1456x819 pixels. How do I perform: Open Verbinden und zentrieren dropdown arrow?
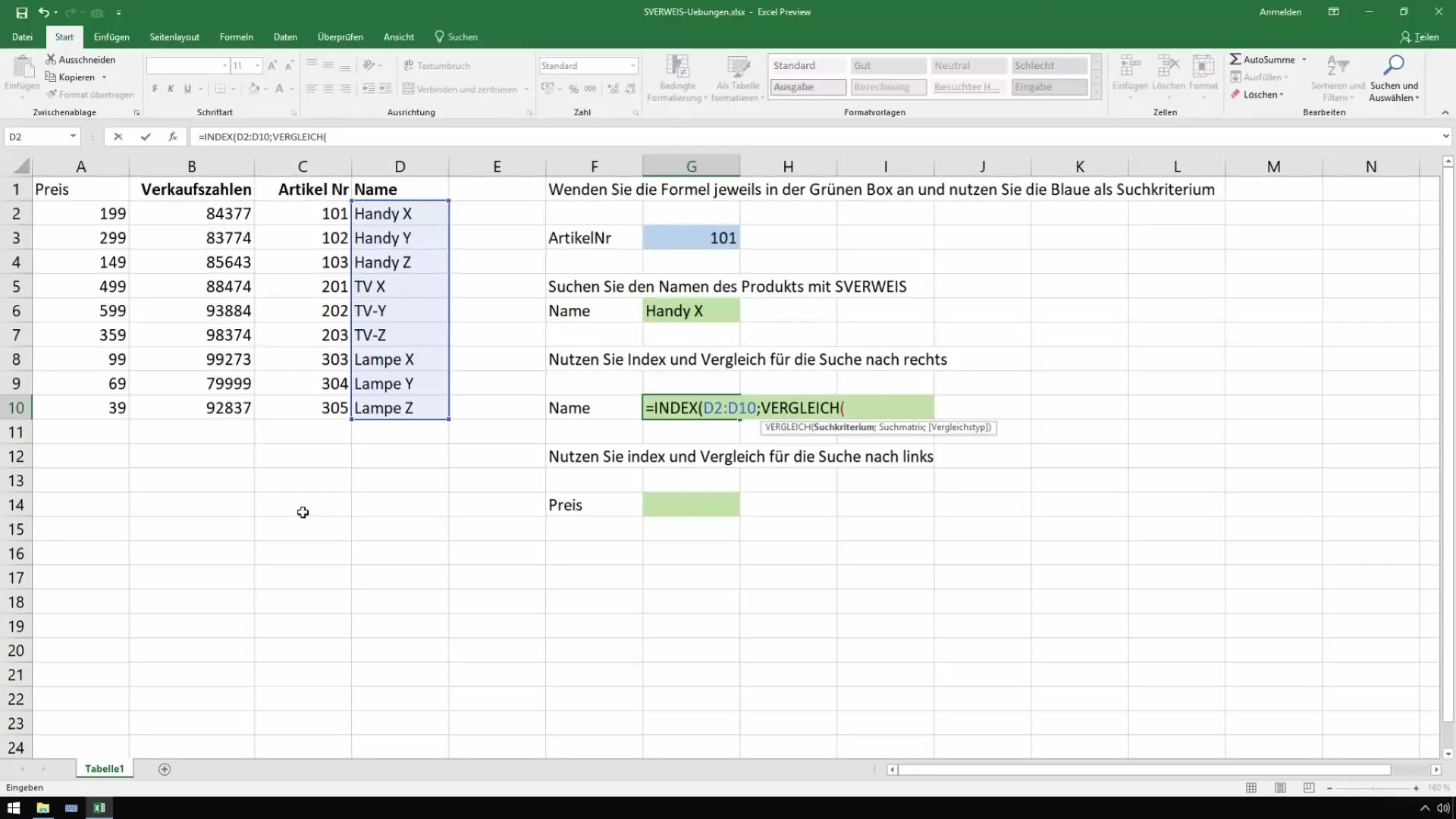(526, 89)
